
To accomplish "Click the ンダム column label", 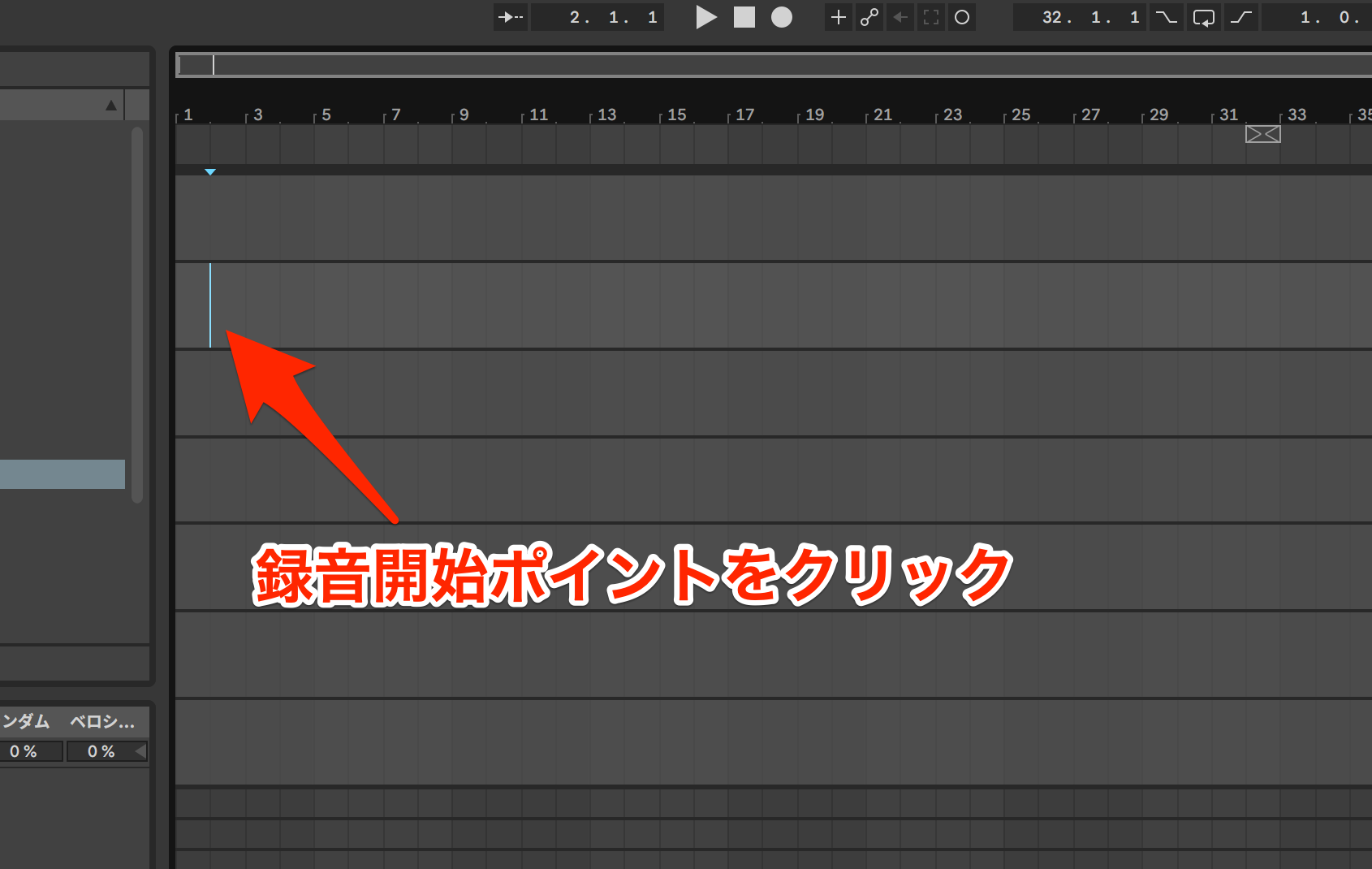I will (25, 721).
